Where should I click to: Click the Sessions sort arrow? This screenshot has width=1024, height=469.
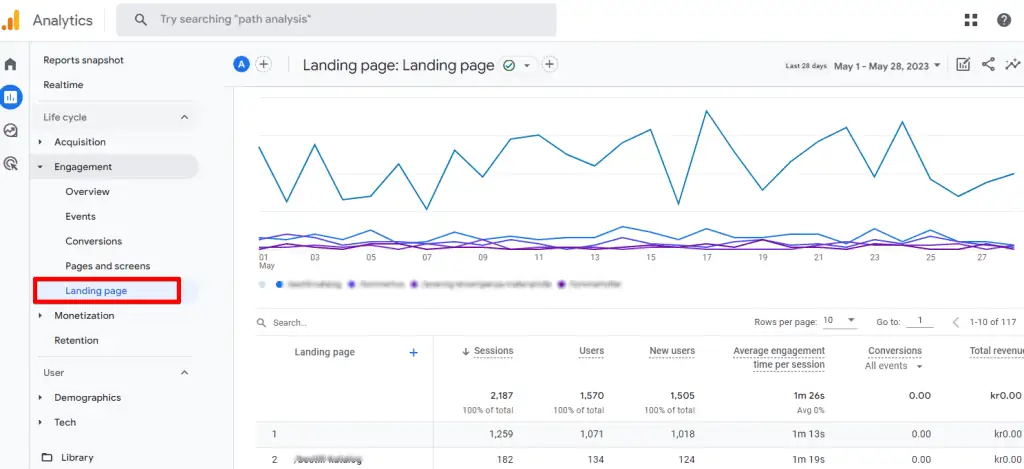pos(466,351)
